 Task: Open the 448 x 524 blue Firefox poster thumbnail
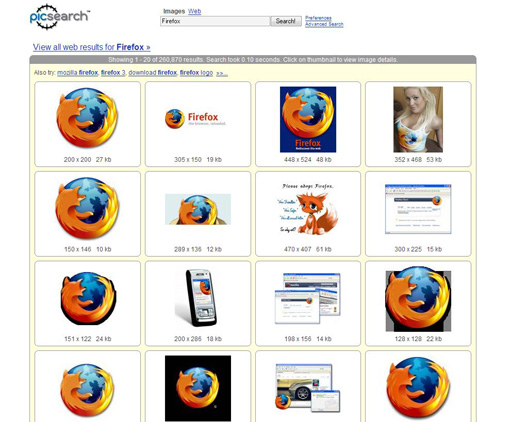pos(308,119)
